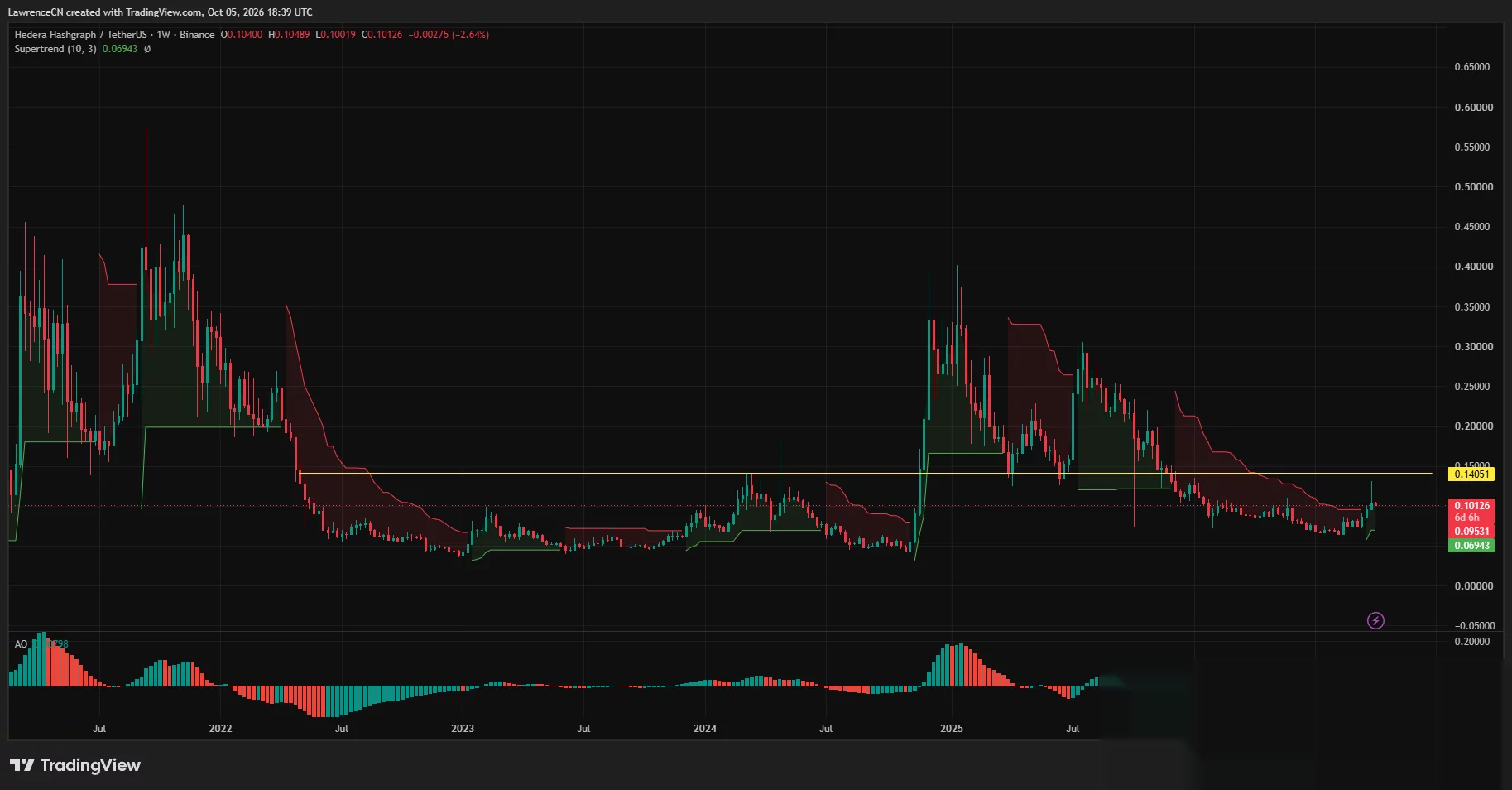Viewport: 1512px width, 790px height.
Task: Click the change value −0.00275 (−2.64%)
Action: click(449, 35)
